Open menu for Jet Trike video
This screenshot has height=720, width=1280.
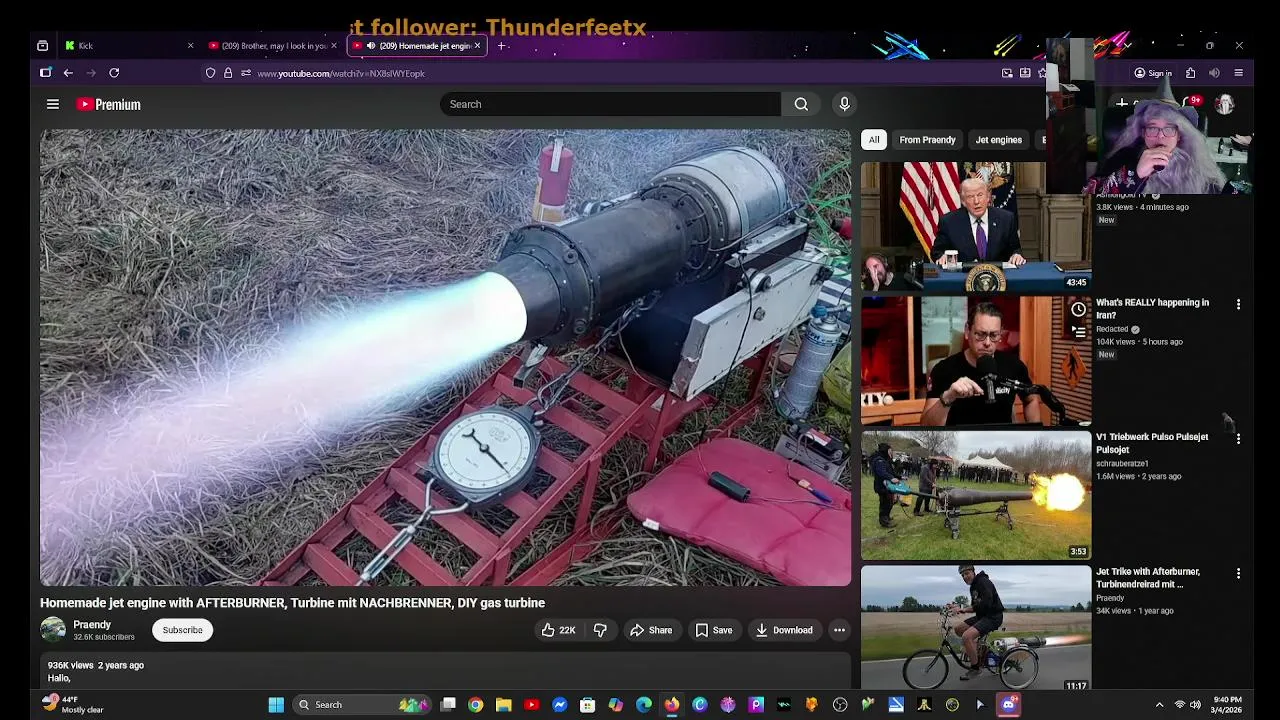click(x=1238, y=573)
